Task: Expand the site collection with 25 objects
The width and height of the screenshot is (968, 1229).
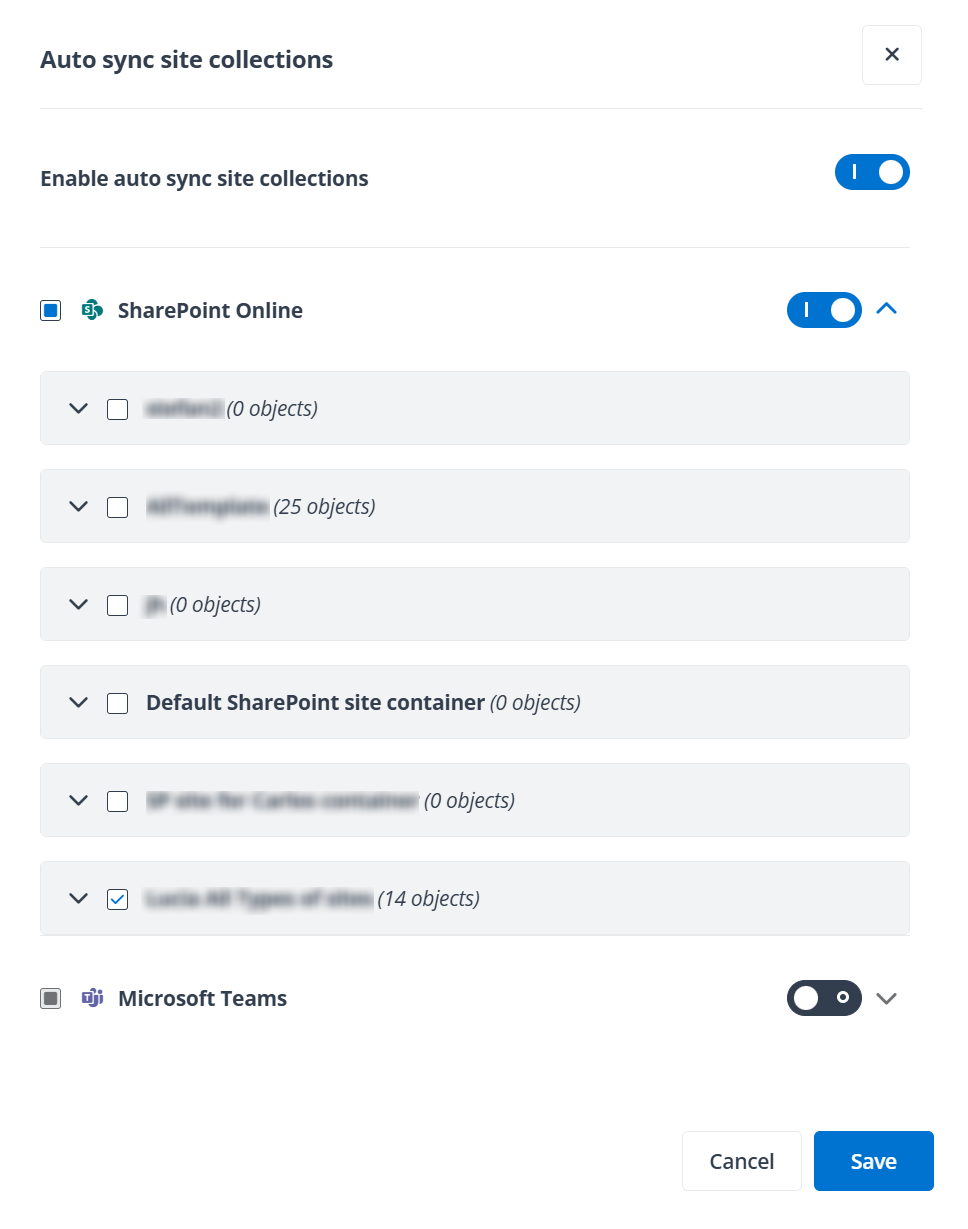Action: pyautogui.click(x=79, y=507)
